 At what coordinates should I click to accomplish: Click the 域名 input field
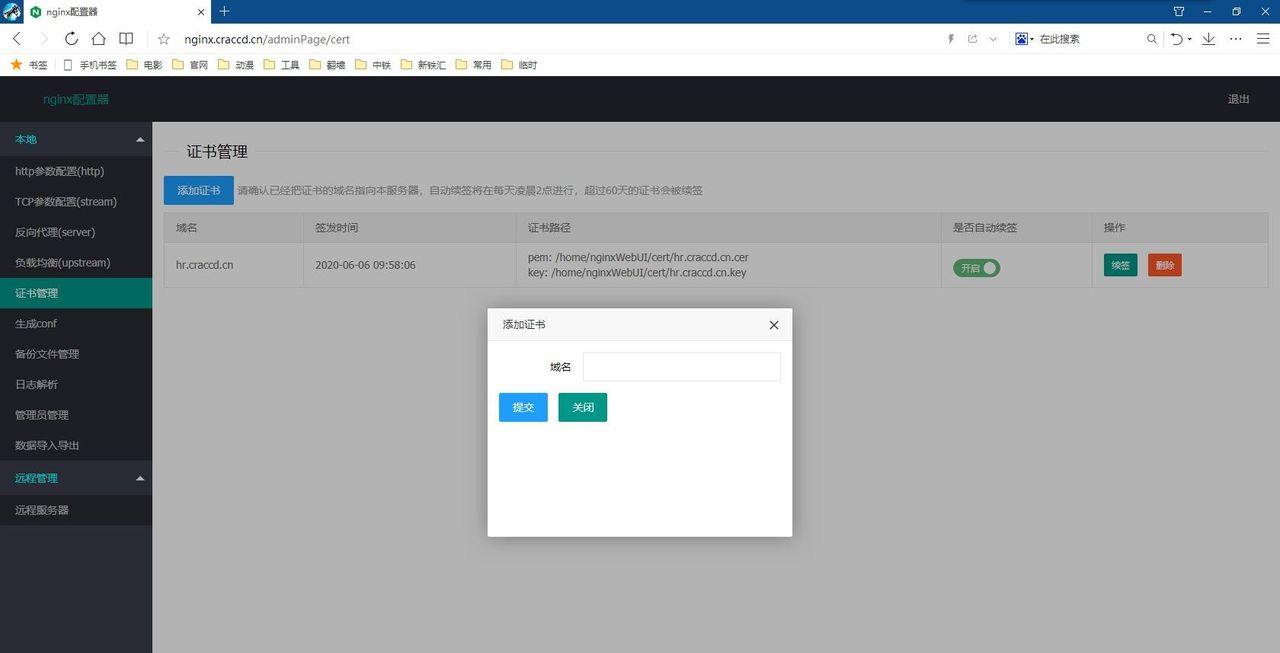tap(681, 367)
